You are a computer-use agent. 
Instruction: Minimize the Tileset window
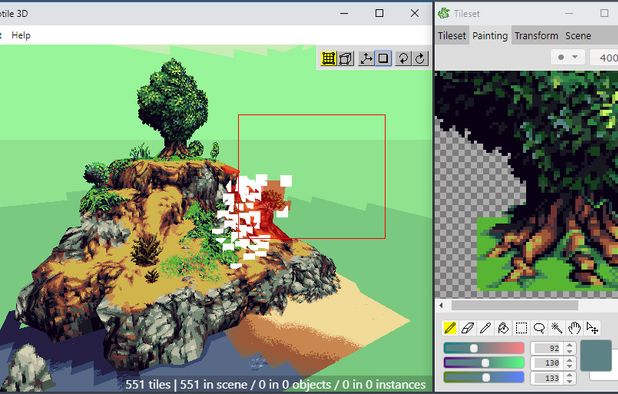[x=569, y=13]
